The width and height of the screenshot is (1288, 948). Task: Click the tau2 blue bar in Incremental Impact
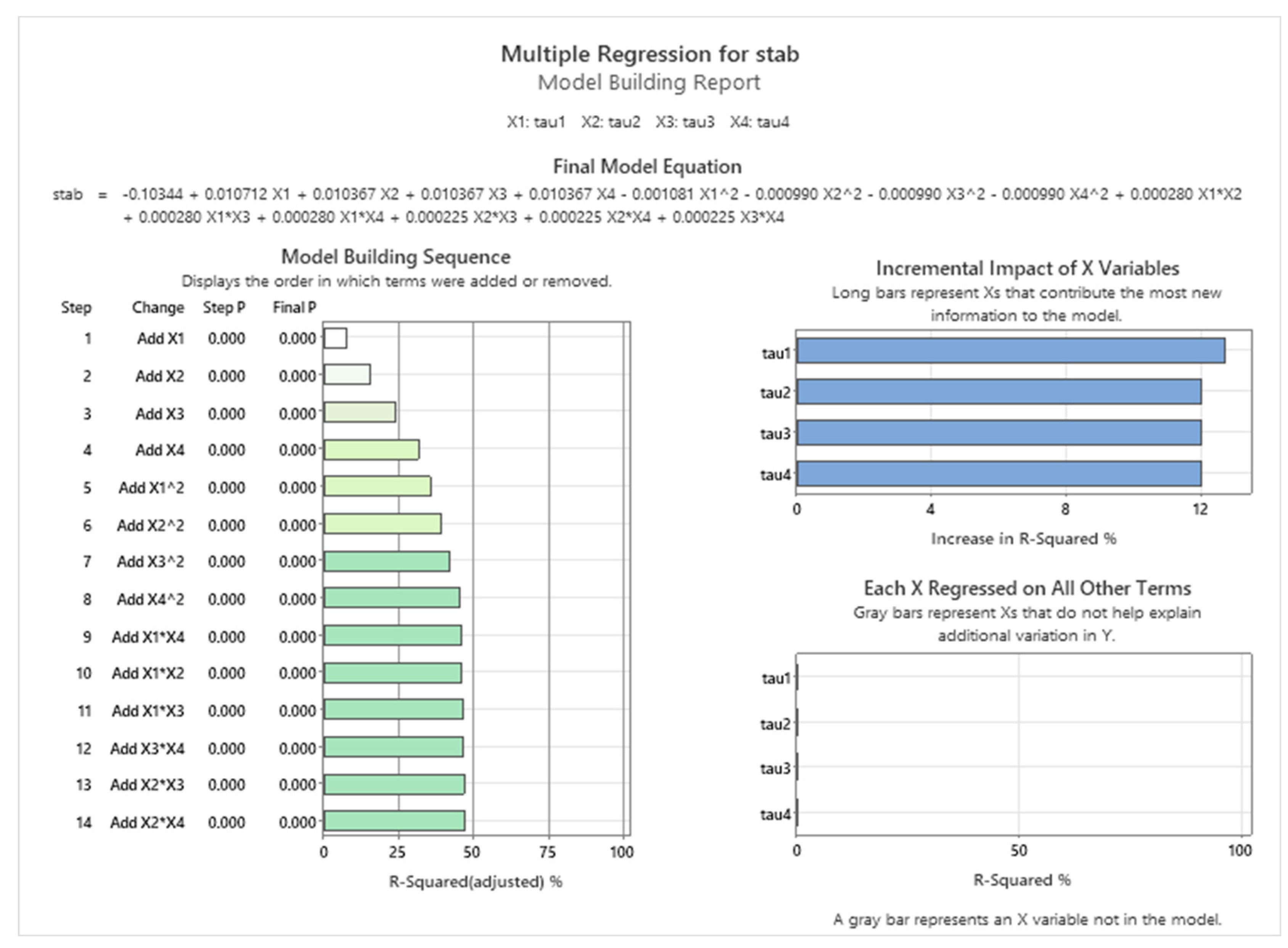tap(999, 392)
